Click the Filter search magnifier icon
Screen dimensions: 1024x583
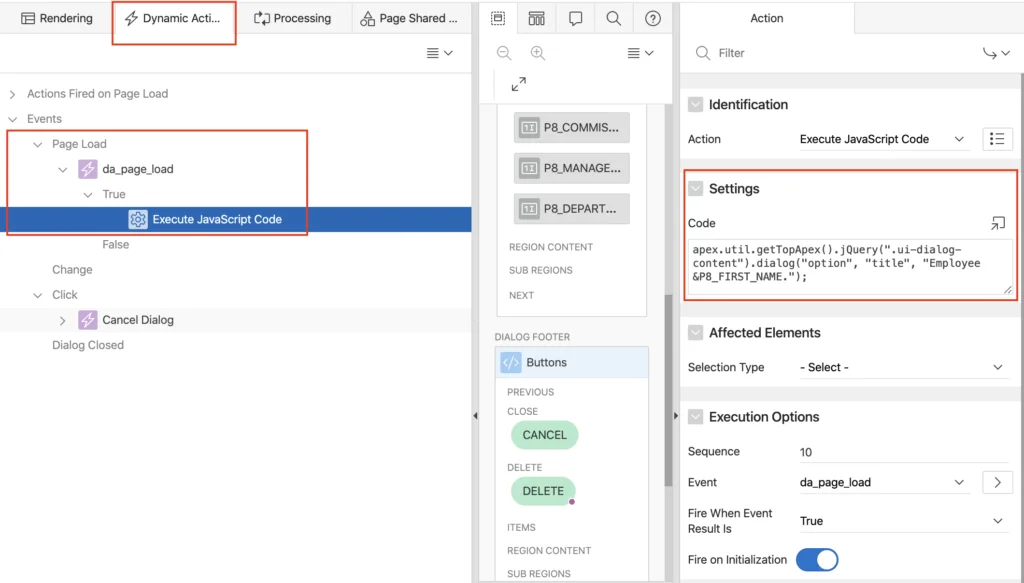coord(703,53)
